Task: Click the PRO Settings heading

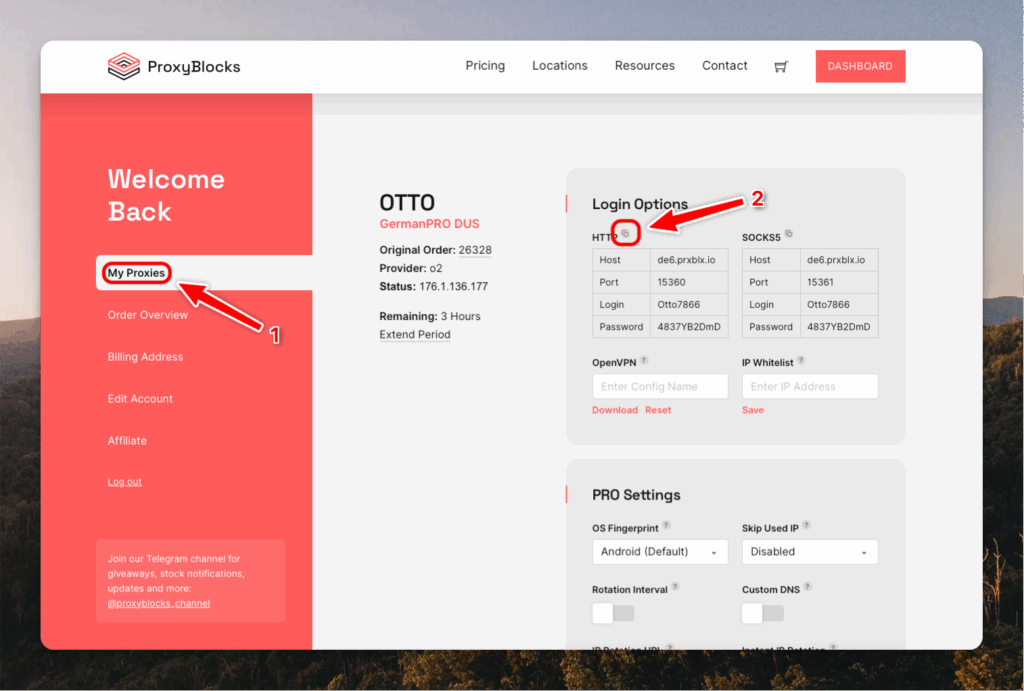Action: [636, 495]
